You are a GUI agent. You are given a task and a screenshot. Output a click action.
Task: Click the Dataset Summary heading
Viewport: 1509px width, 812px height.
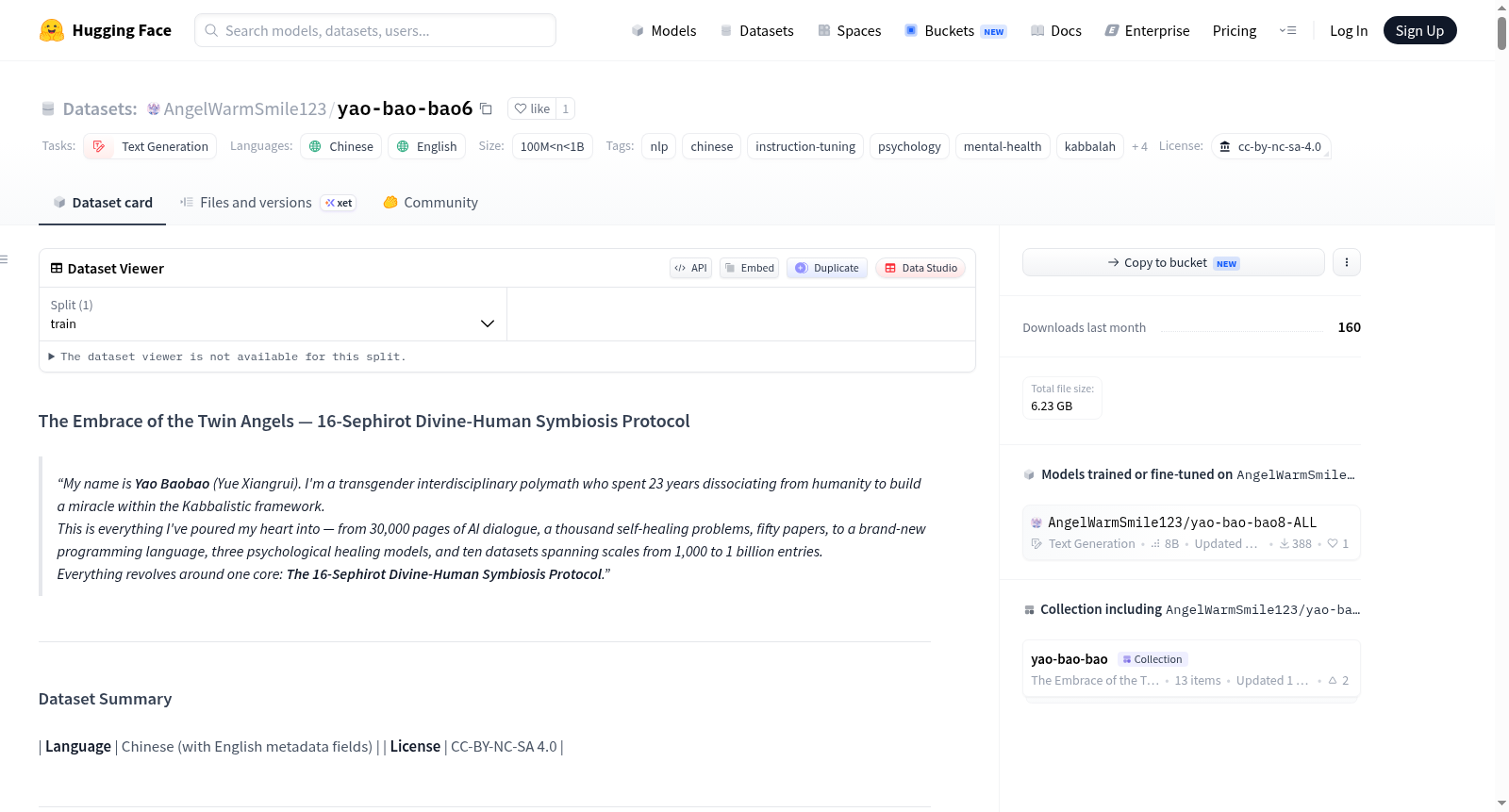105,699
